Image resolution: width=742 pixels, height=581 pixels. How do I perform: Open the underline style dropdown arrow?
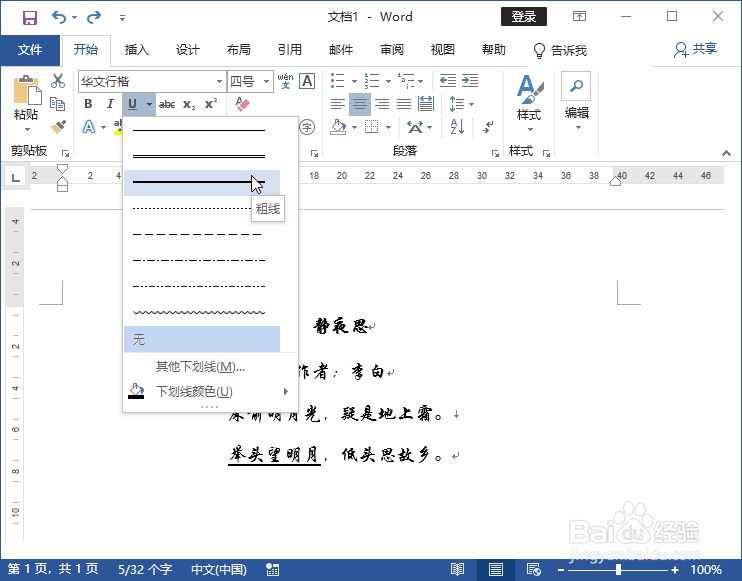[149, 104]
